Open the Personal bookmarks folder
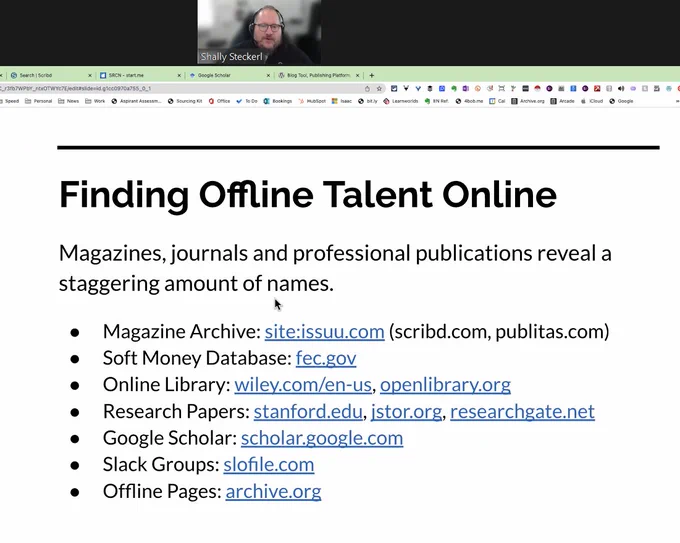This screenshot has width=680, height=543. pyautogui.click(x=38, y=101)
